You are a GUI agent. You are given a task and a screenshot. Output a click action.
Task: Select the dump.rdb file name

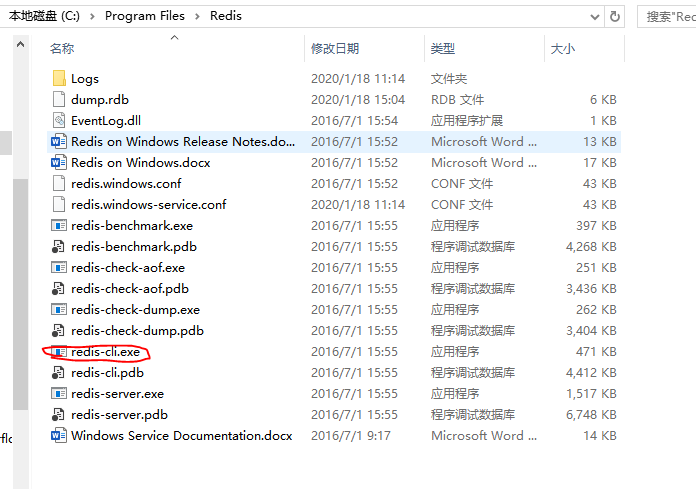pos(100,99)
